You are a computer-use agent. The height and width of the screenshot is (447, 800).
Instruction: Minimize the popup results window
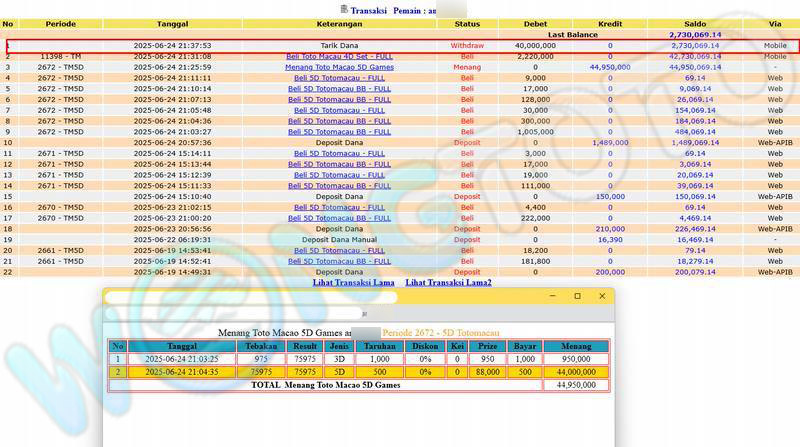(551, 297)
